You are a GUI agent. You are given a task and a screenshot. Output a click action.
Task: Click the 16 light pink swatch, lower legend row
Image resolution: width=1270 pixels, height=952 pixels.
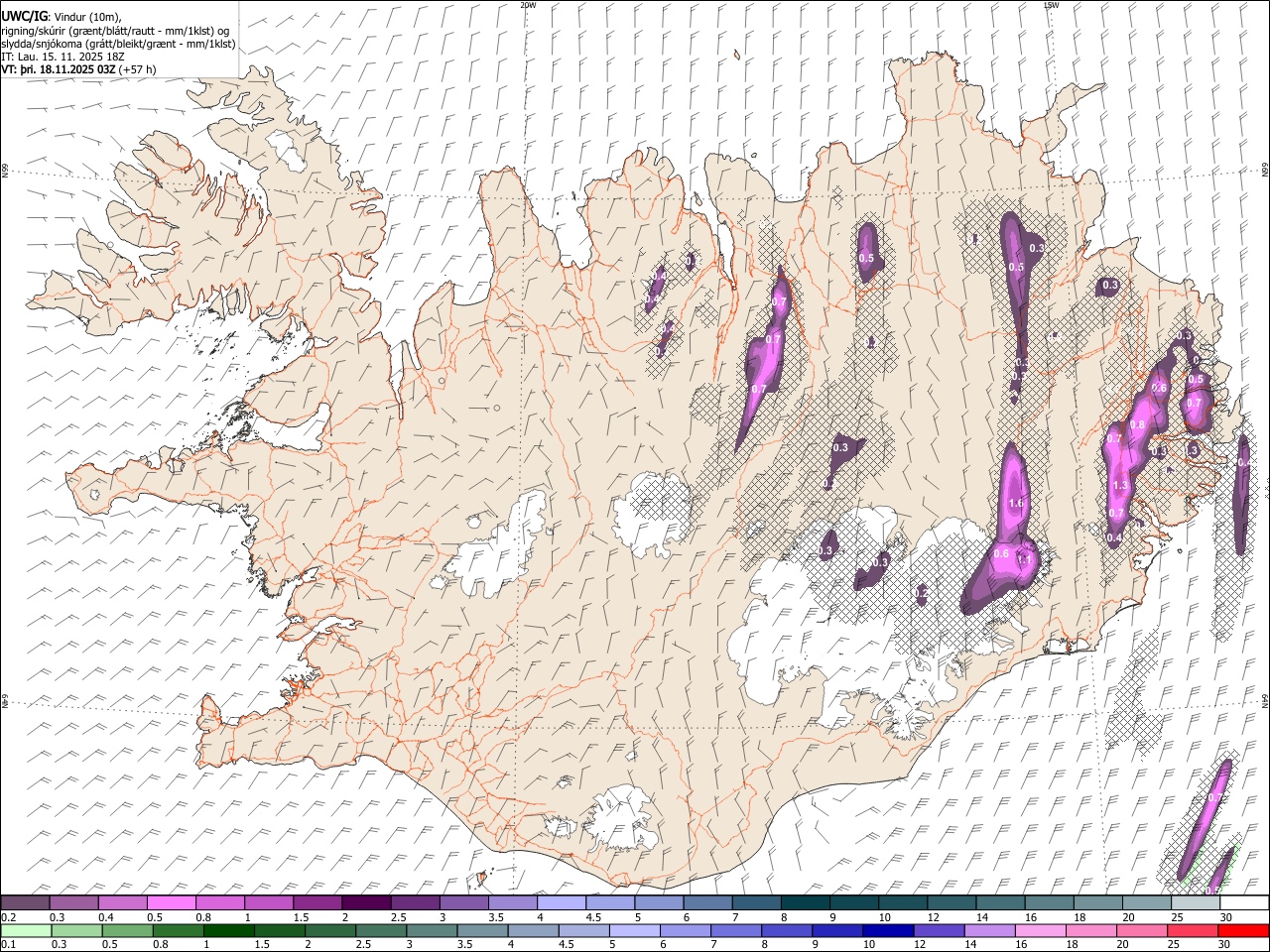(1039, 931)
